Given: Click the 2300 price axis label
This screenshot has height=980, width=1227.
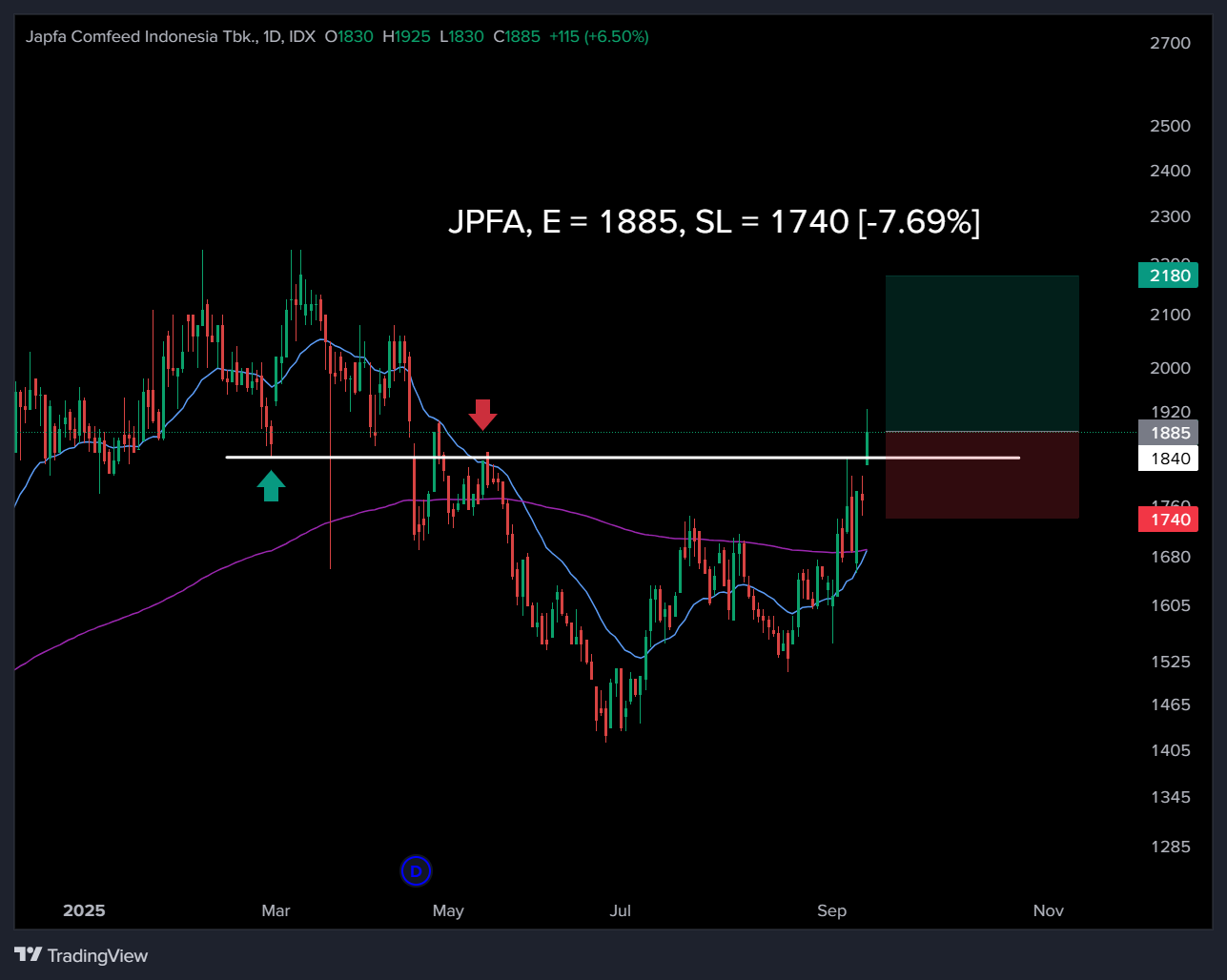Looking at the screenshot, I should [x=1171, y=216].
